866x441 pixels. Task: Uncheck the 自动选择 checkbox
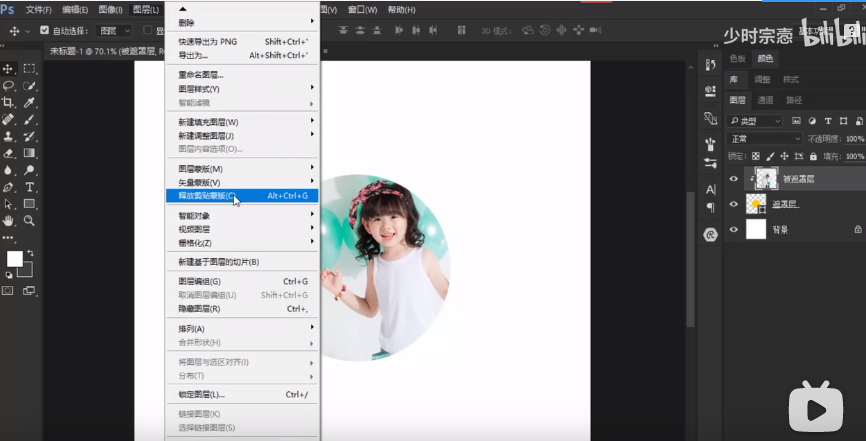tap(44, 31)
